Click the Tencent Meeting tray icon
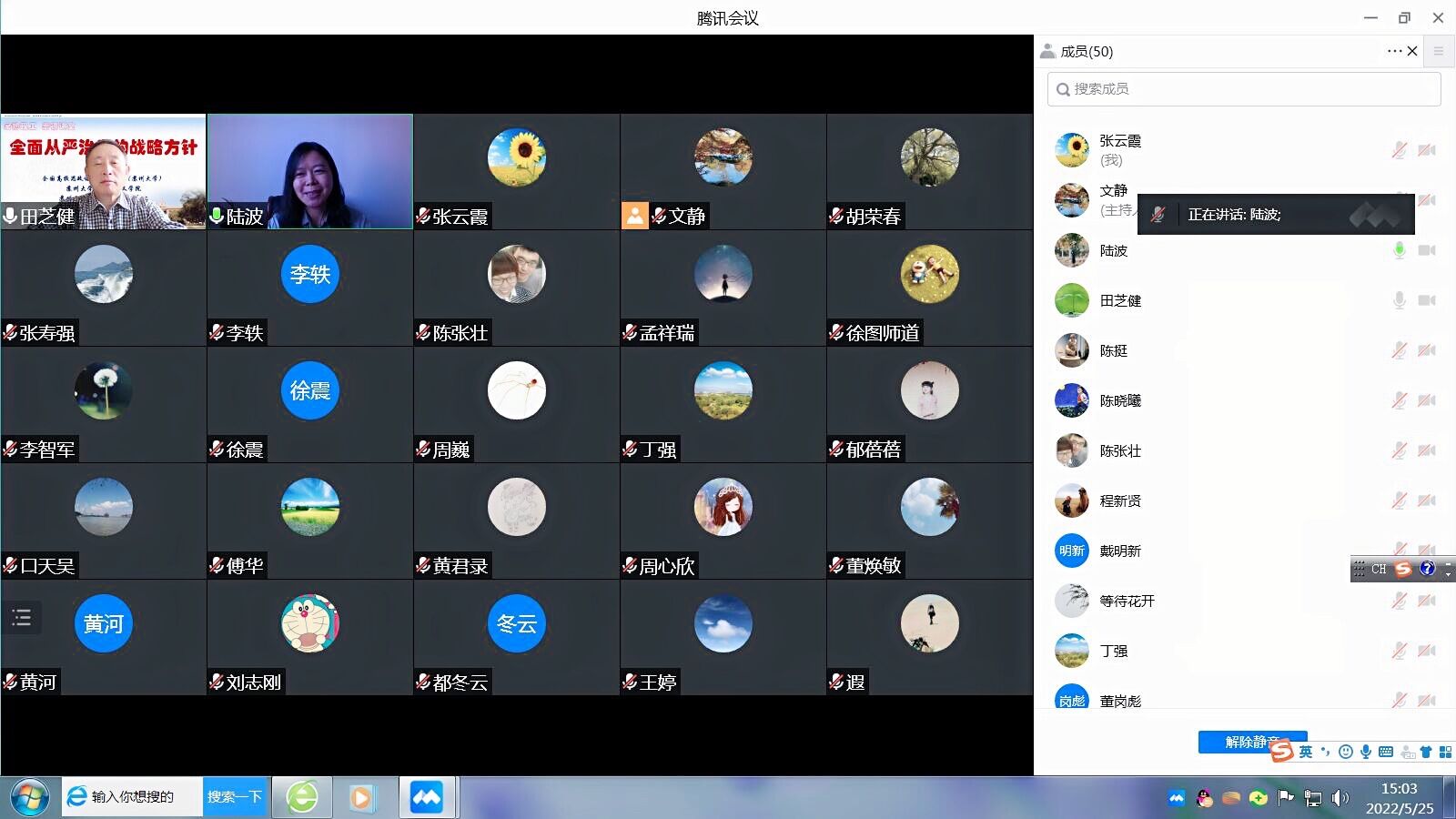This screenshot has height=819, width=1456. click(x=1177, y=798)
